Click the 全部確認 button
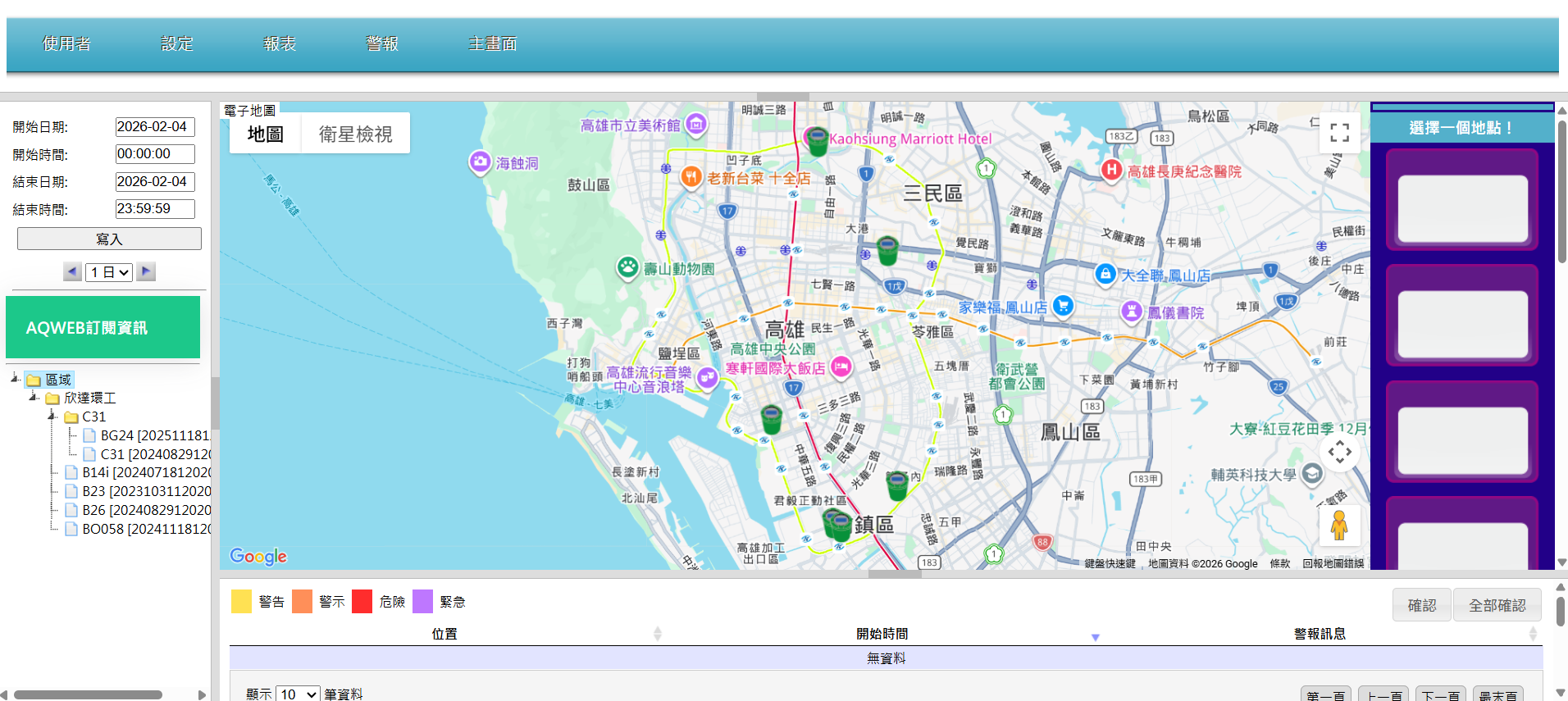This screenshot has height=701, width=1568. (1497, 605)
